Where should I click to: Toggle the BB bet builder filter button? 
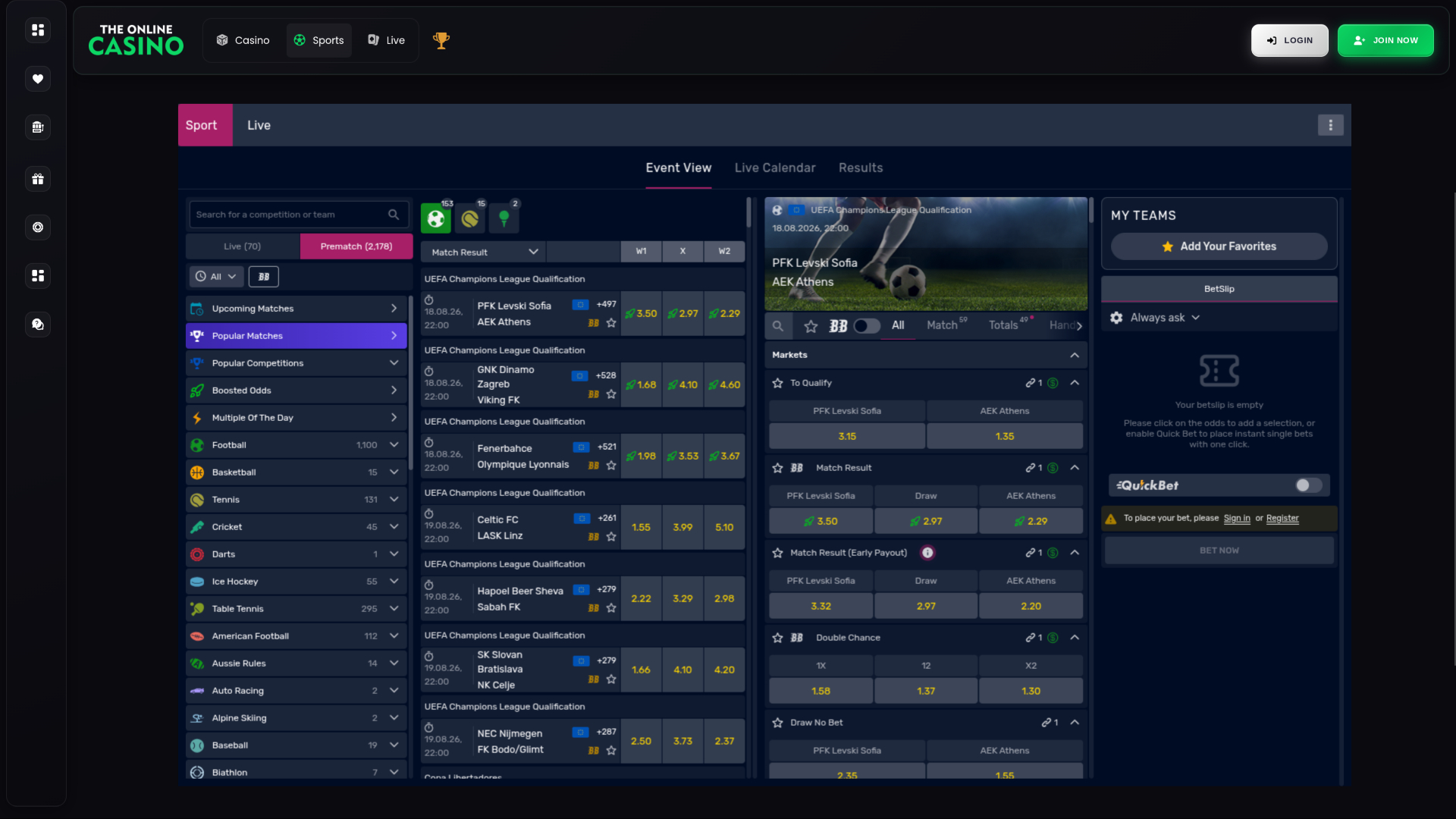[264, 277]
